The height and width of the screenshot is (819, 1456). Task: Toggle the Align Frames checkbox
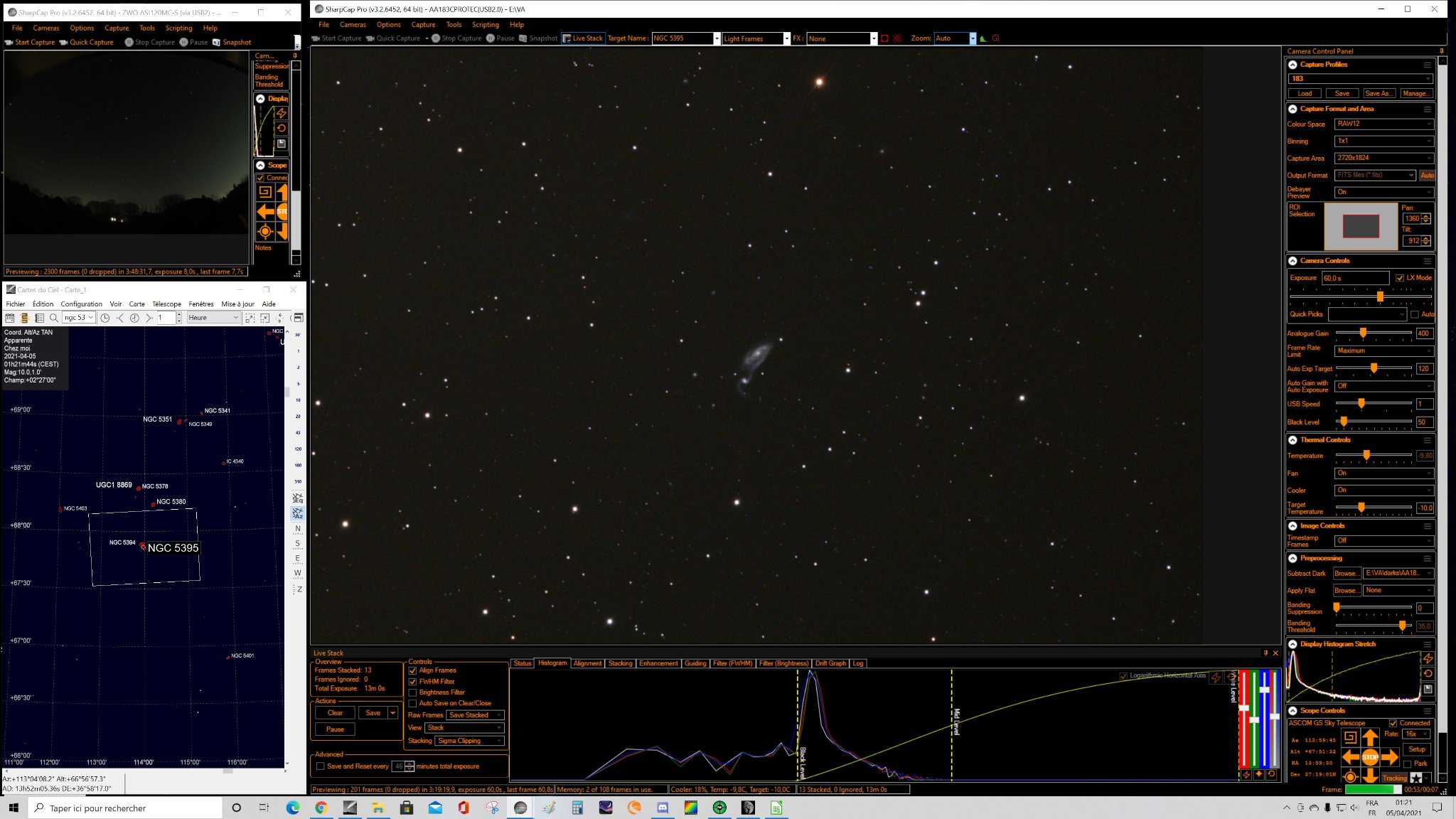click(x=412, y=670)
